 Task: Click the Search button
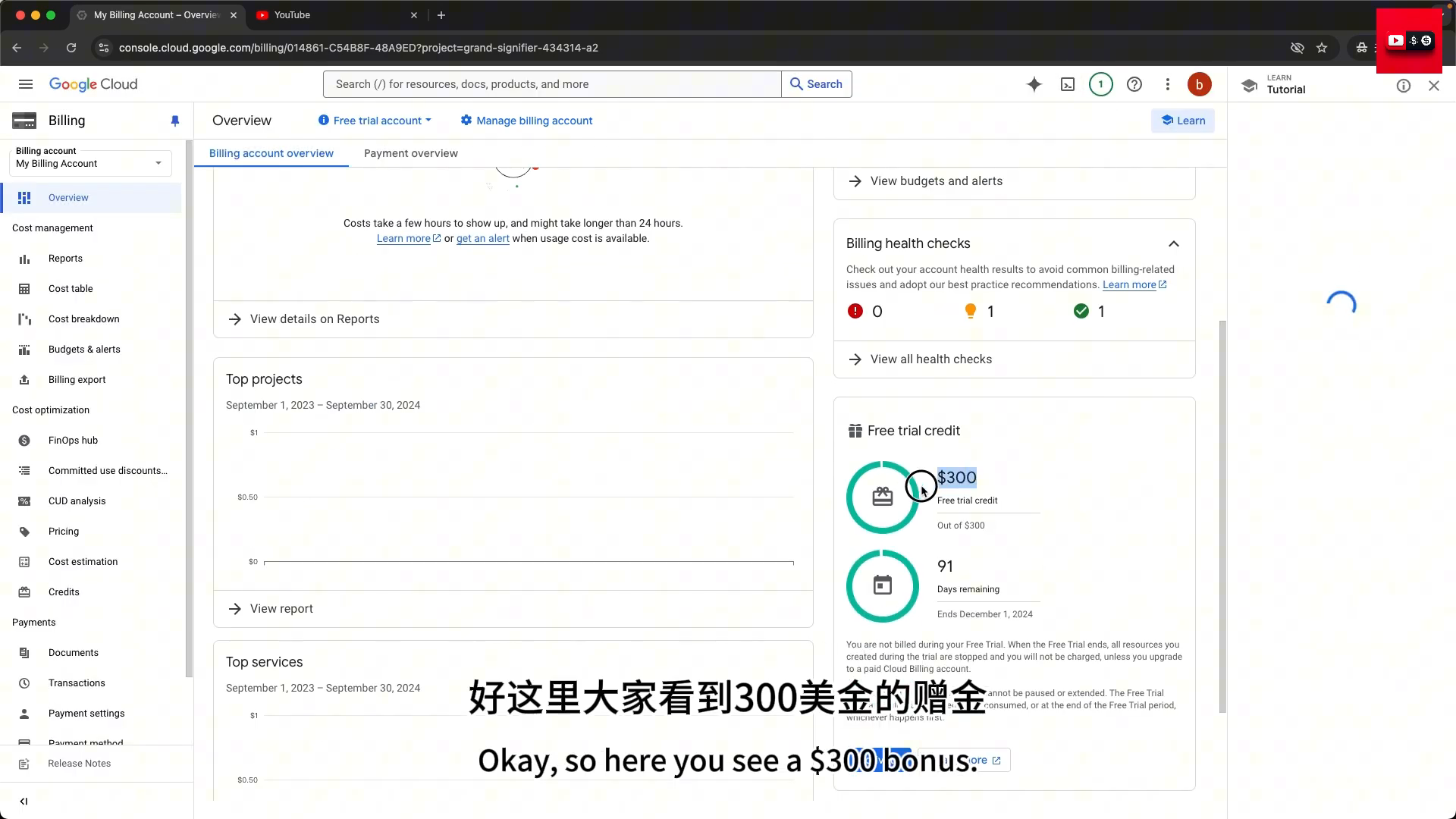point(817,84)
